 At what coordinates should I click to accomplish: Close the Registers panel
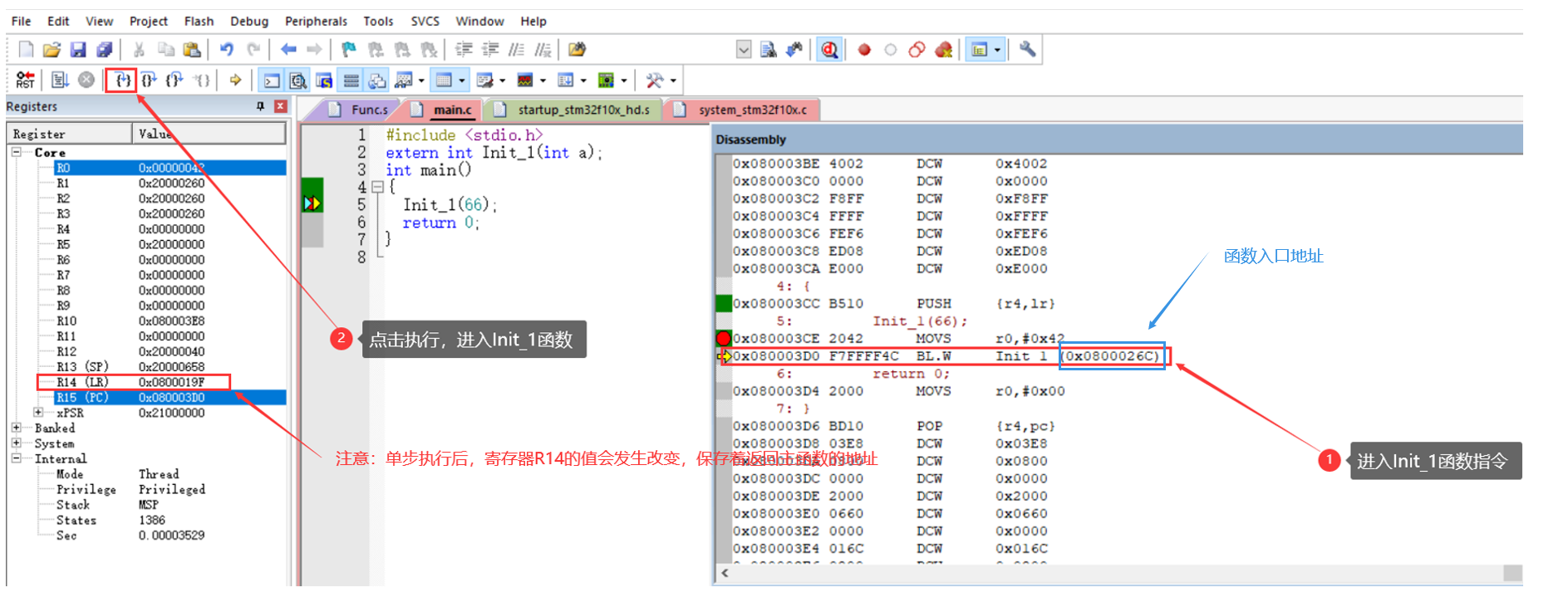tap(280, 106)
